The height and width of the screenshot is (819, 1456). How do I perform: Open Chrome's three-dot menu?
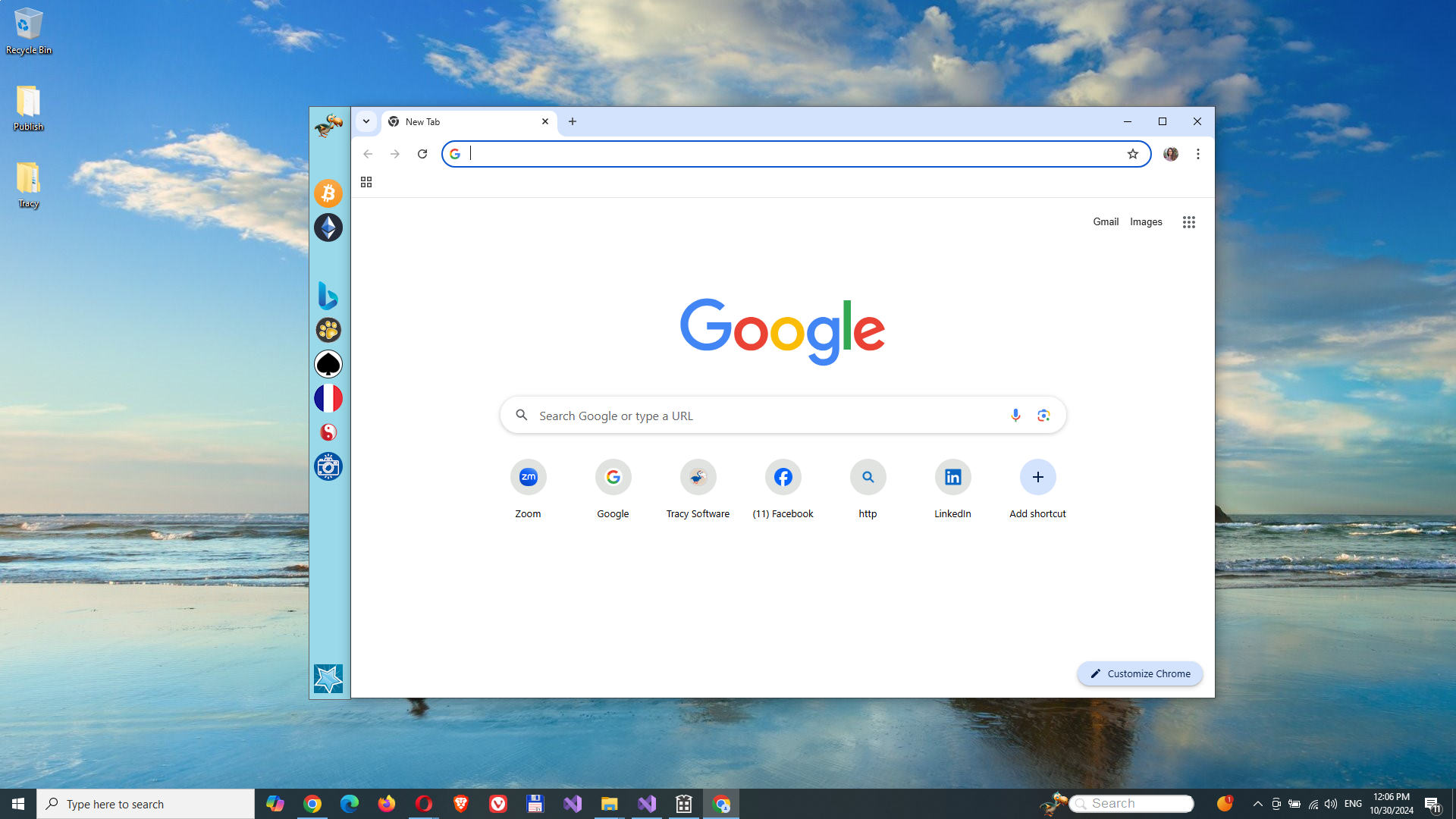pyautogui.click(x=1198, y=154)
